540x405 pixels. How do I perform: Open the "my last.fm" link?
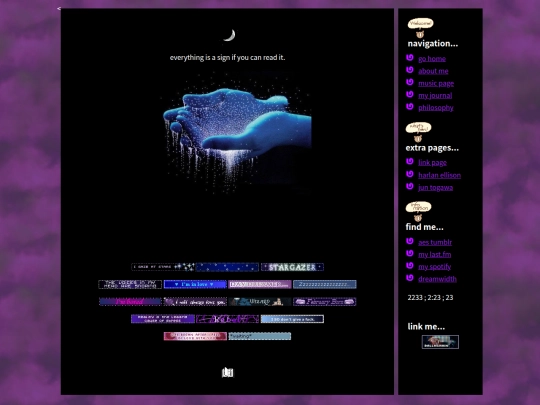[435, 255]
